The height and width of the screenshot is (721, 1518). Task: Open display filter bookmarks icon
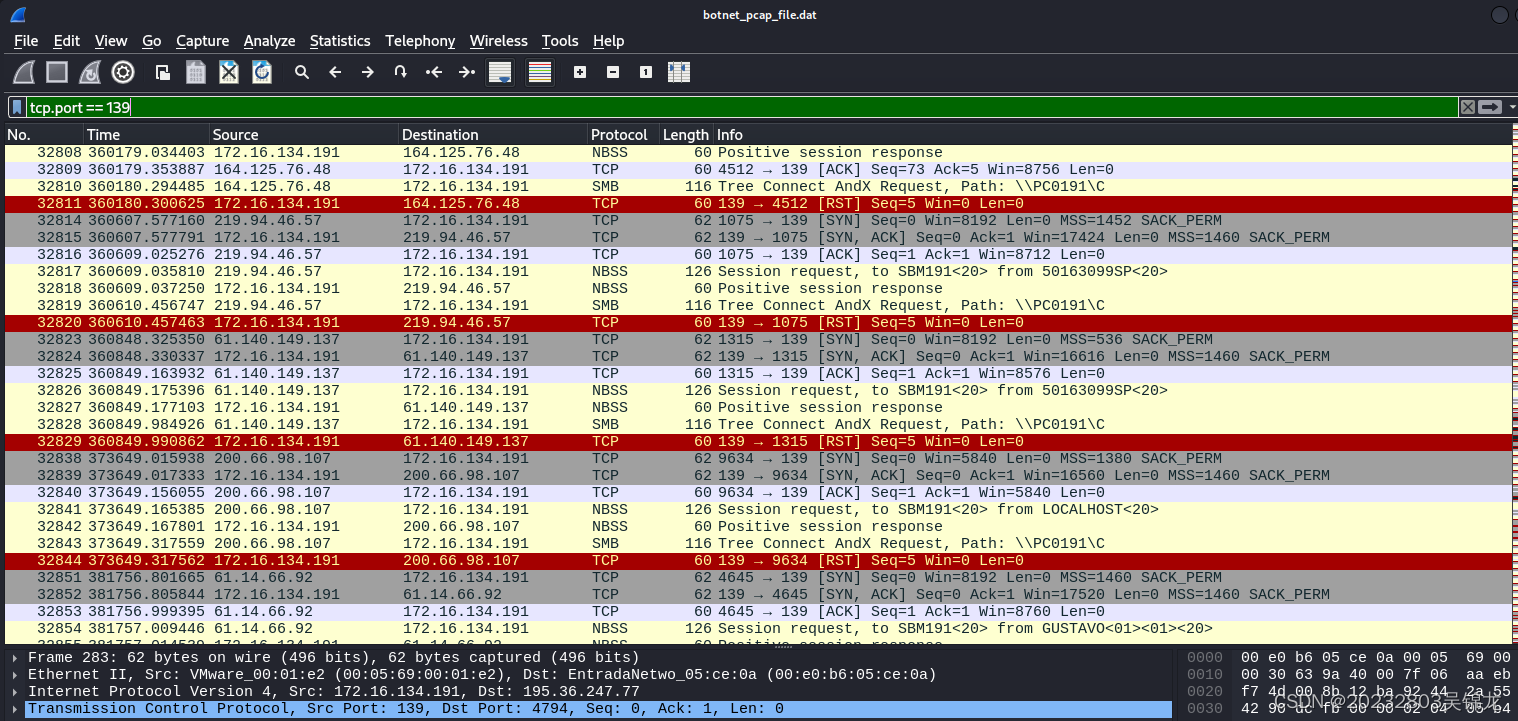pos(17,107)
